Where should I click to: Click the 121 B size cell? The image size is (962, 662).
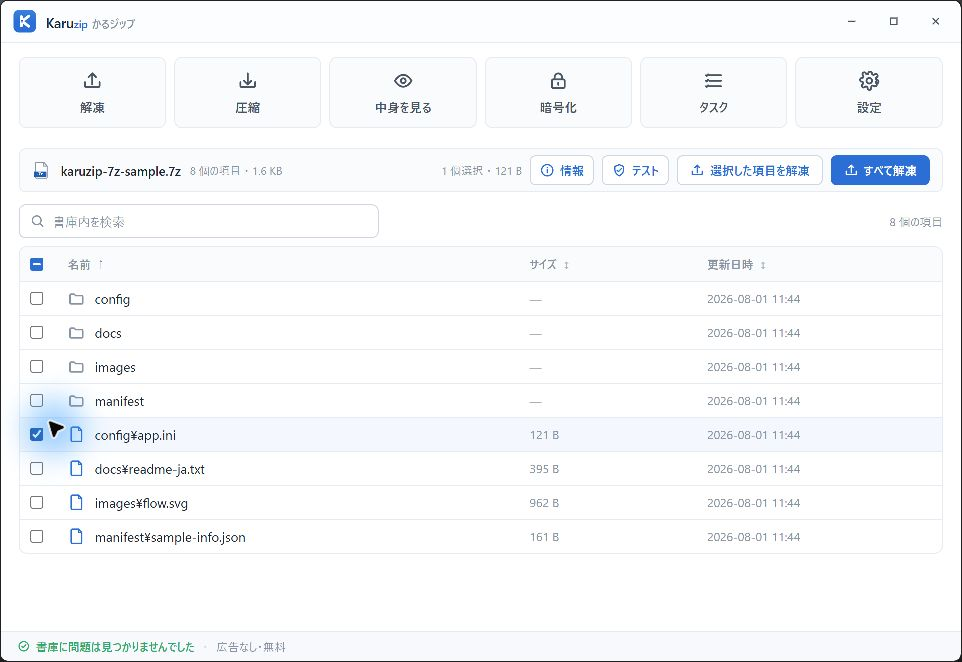[544, 435]
